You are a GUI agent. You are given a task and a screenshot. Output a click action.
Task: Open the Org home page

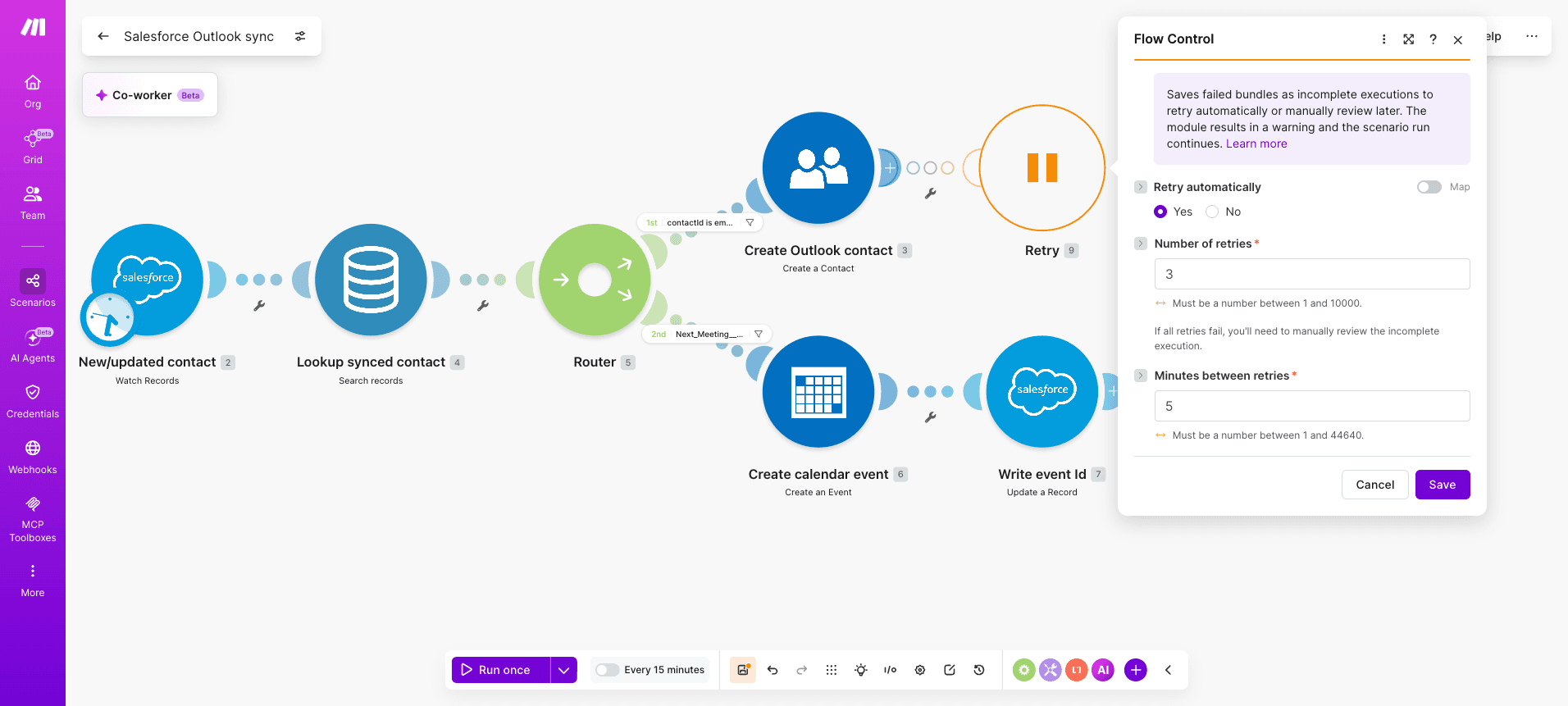[x=33, y=92]
